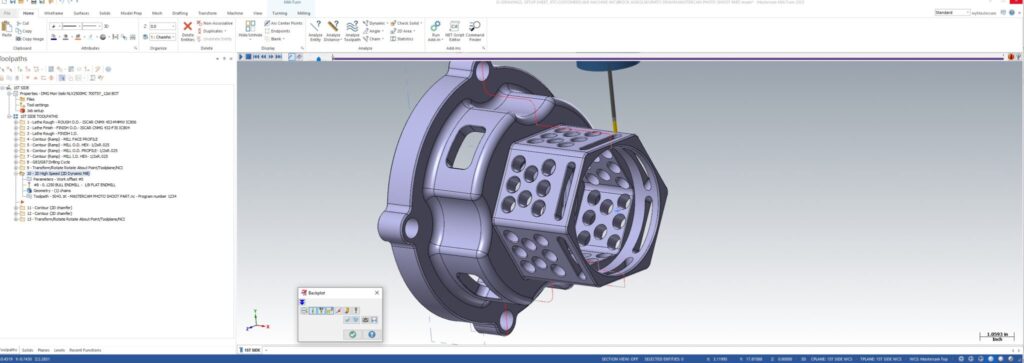Click the green OK checkmark in Backplot dialog

[353, 334]
